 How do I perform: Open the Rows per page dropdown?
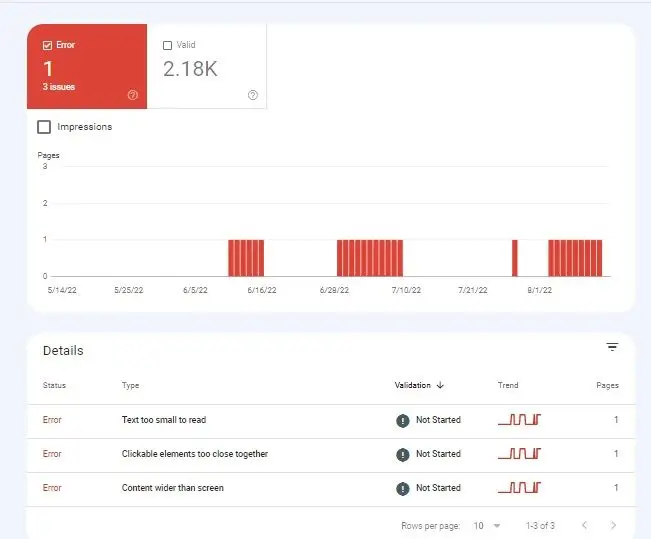(487, 526)
